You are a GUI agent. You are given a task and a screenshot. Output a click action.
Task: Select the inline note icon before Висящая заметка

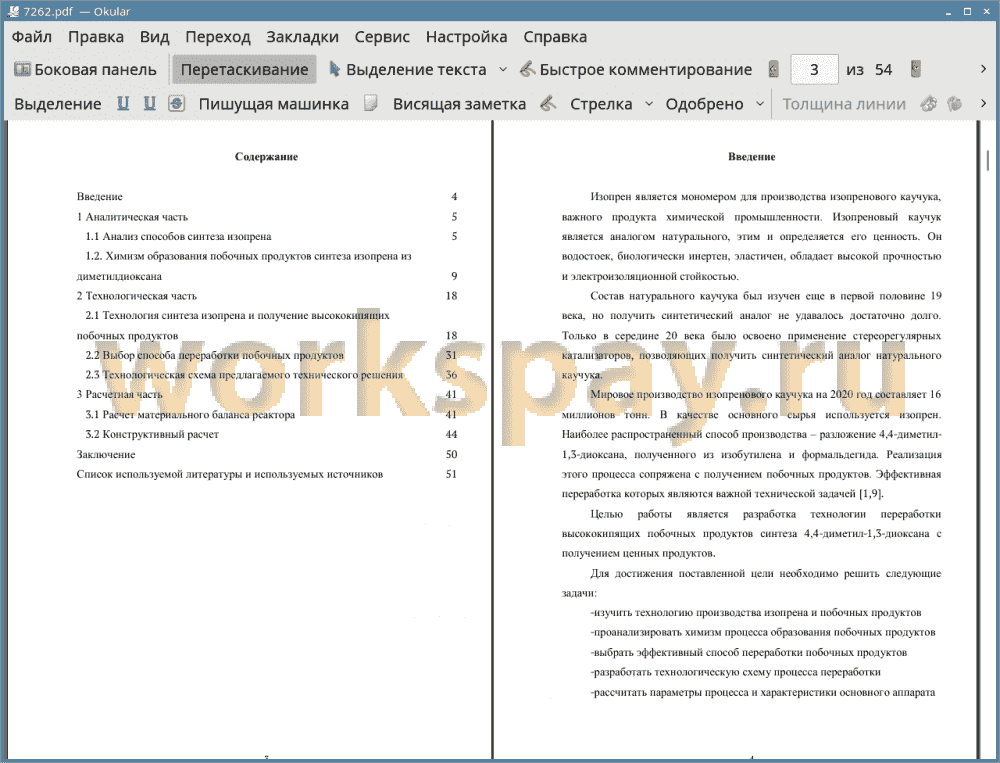click(371, 103)
